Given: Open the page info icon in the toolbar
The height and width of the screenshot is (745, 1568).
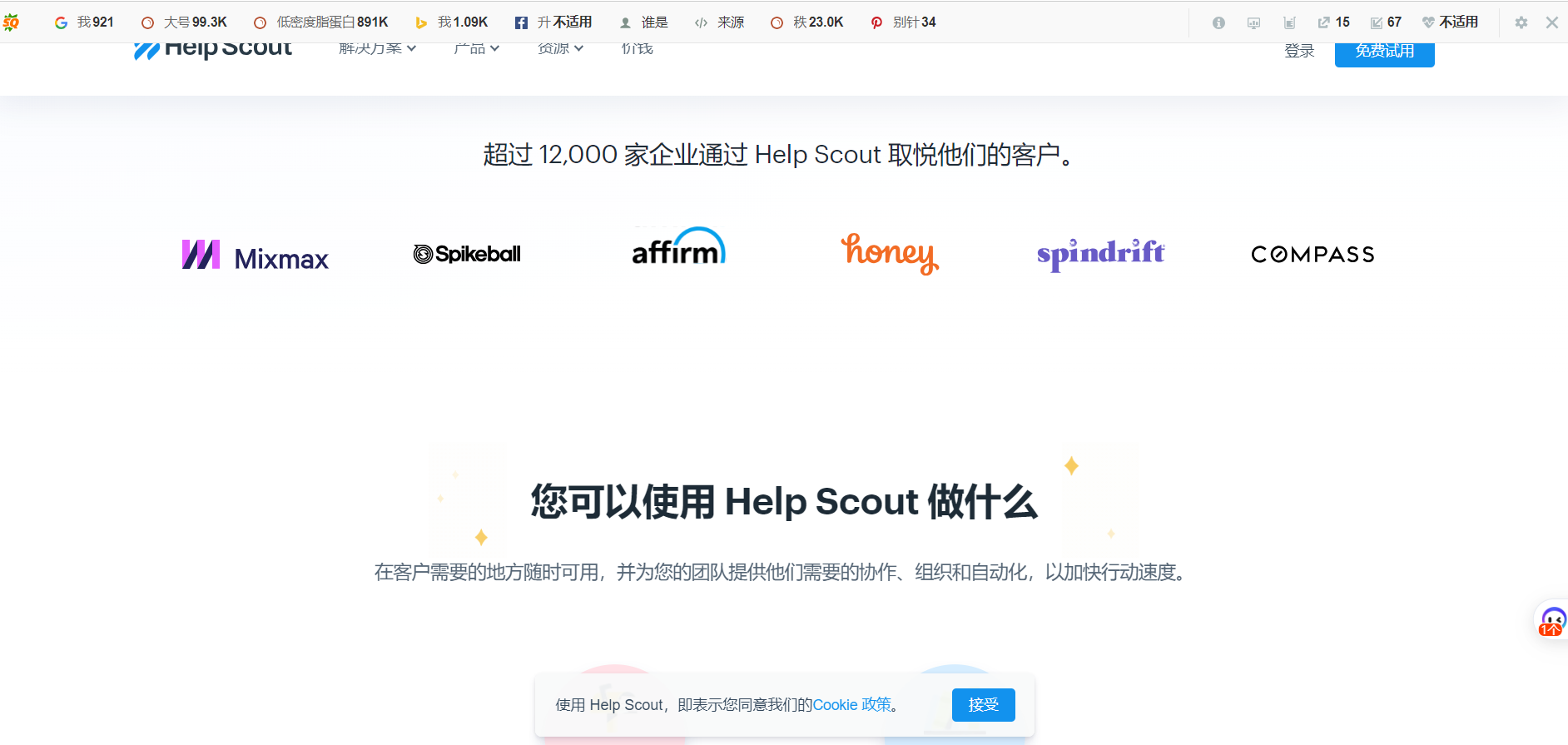Looking at the screenshot, I should (1218, 22).
